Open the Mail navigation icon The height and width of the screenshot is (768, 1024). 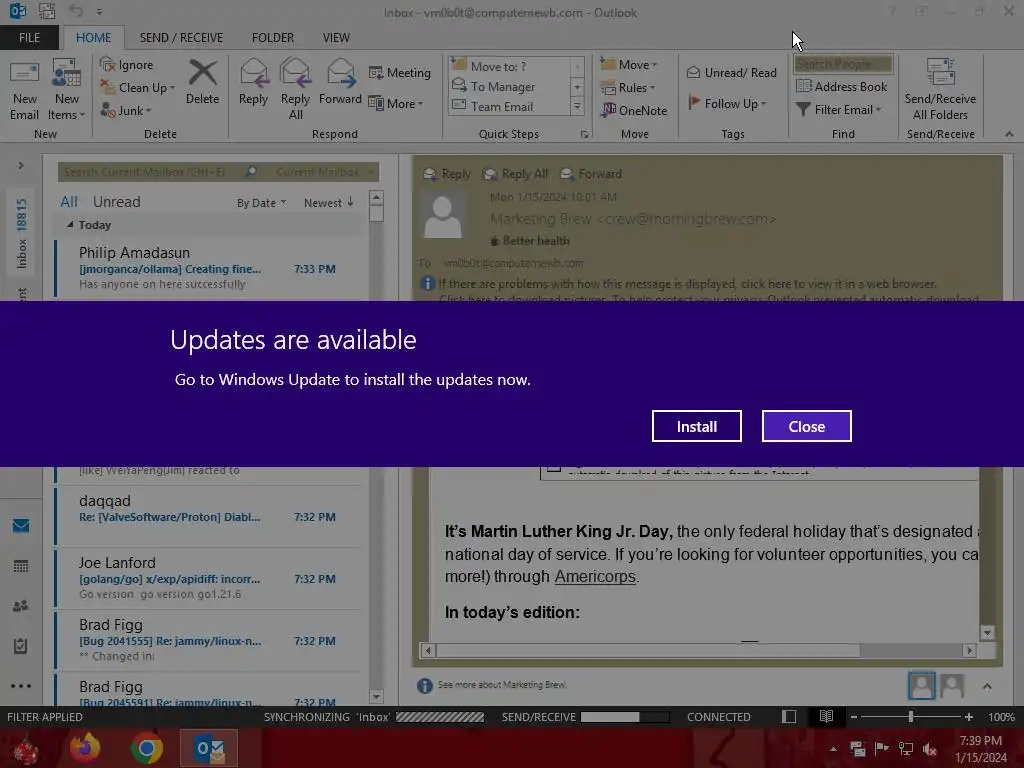[21, 525]
